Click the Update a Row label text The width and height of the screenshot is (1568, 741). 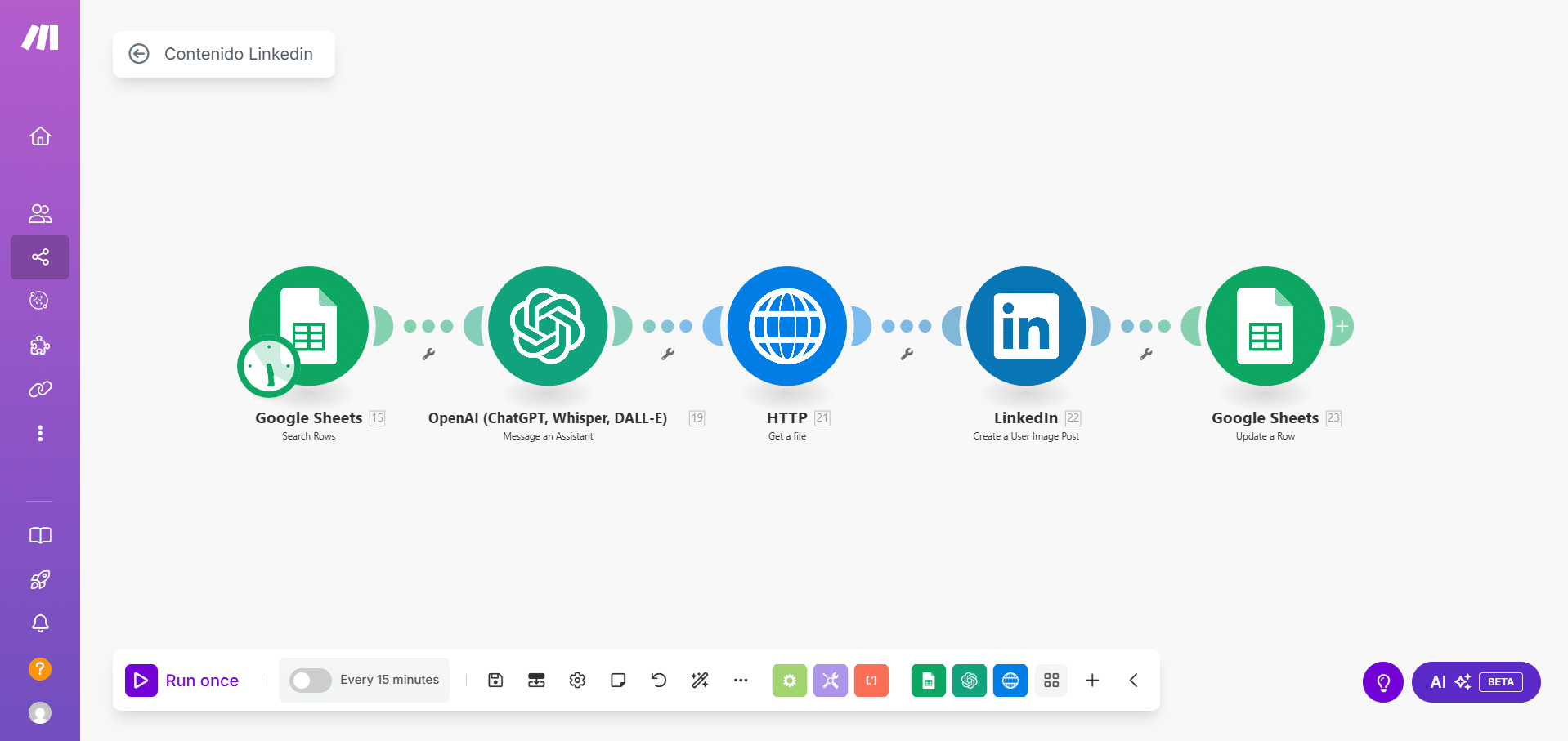(x=1266, y=436)
